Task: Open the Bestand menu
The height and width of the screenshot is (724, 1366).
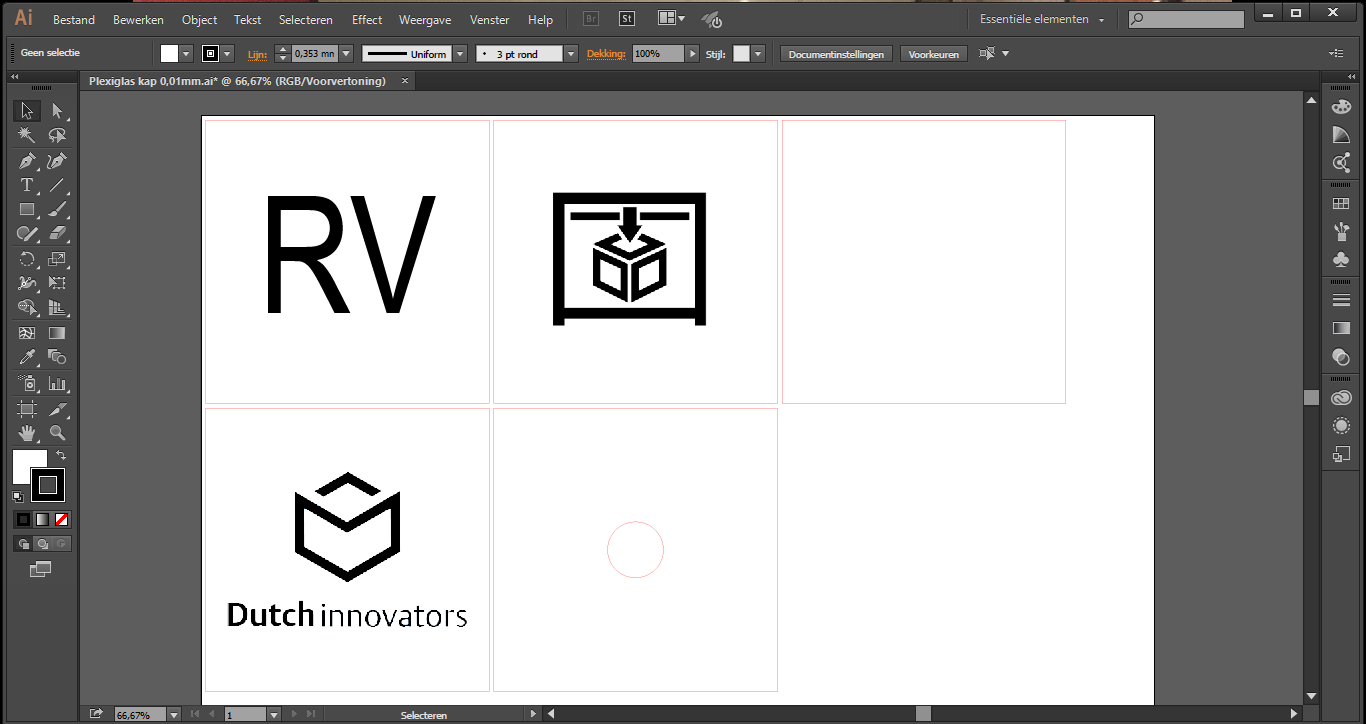Action: click(74, 20)
